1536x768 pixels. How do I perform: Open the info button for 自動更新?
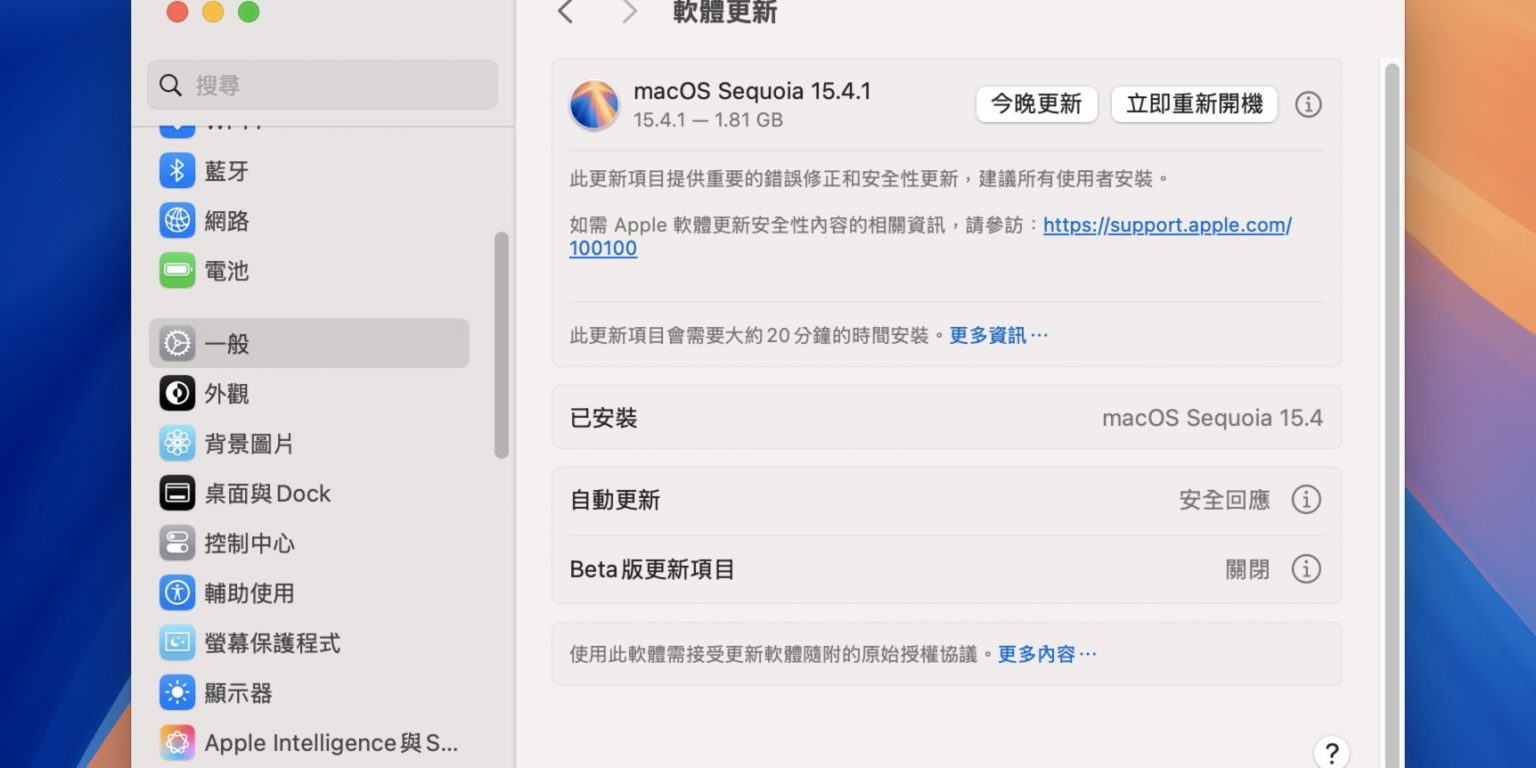(1306, 500)
